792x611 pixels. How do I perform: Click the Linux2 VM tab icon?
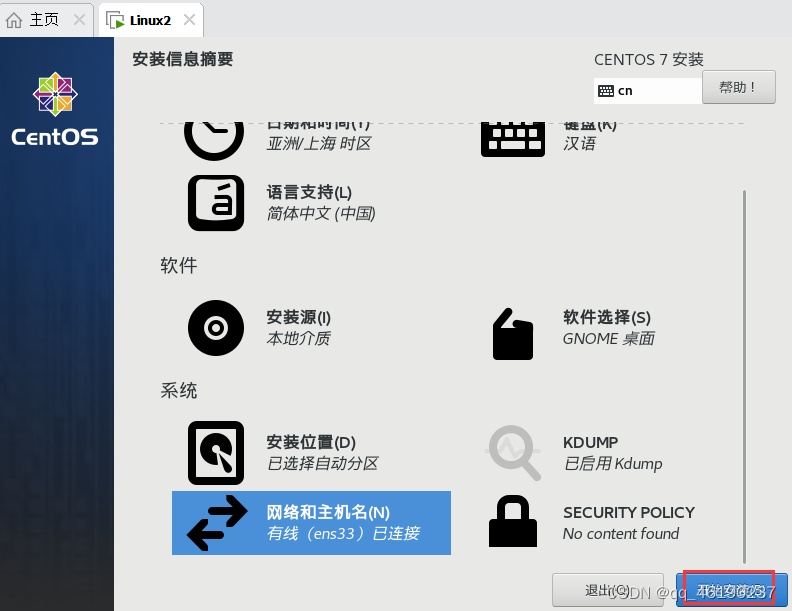point(115,20)
